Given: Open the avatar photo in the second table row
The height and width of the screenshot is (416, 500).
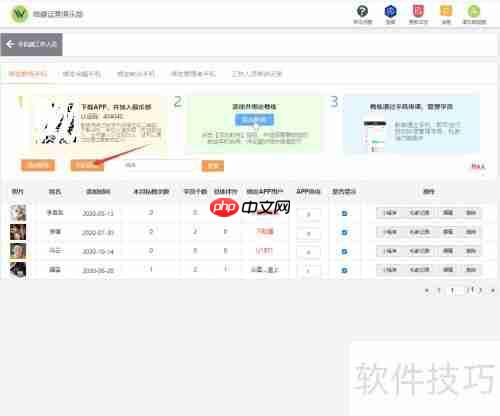Looking at the screenshot, I should click(x=18, y=232).
